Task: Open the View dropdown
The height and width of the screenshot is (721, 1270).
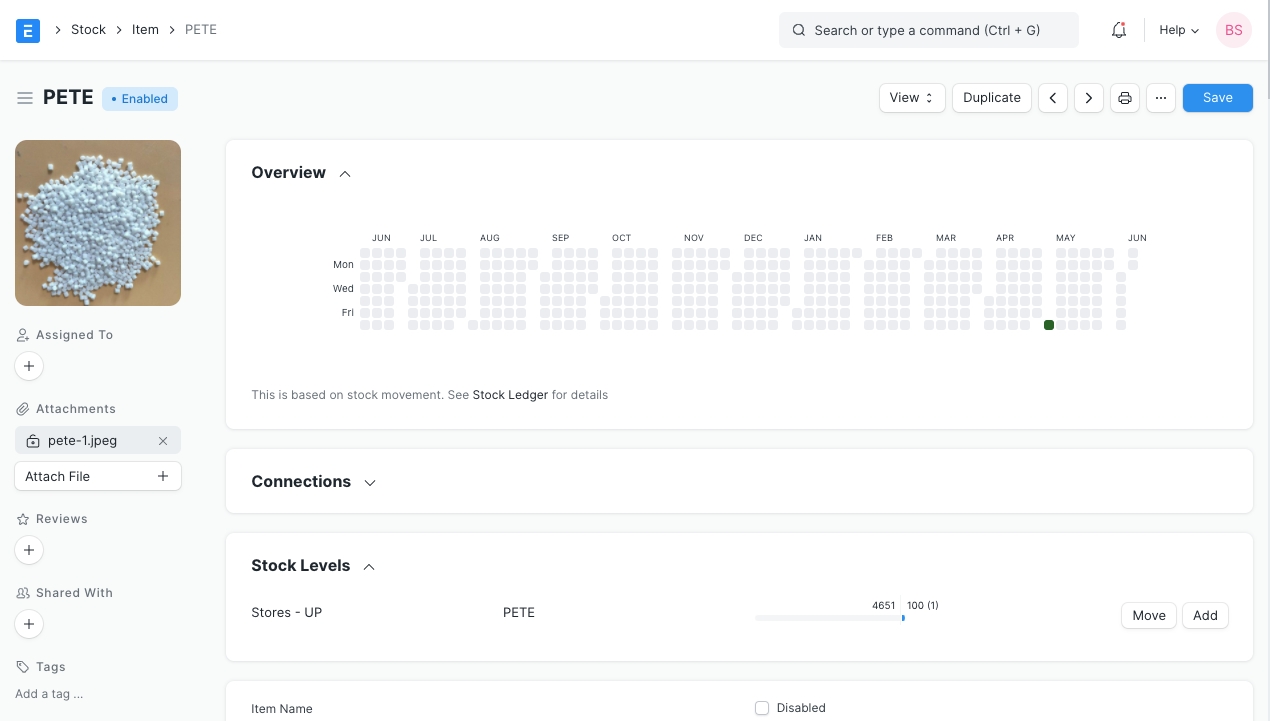Action: tap(911, 98)
